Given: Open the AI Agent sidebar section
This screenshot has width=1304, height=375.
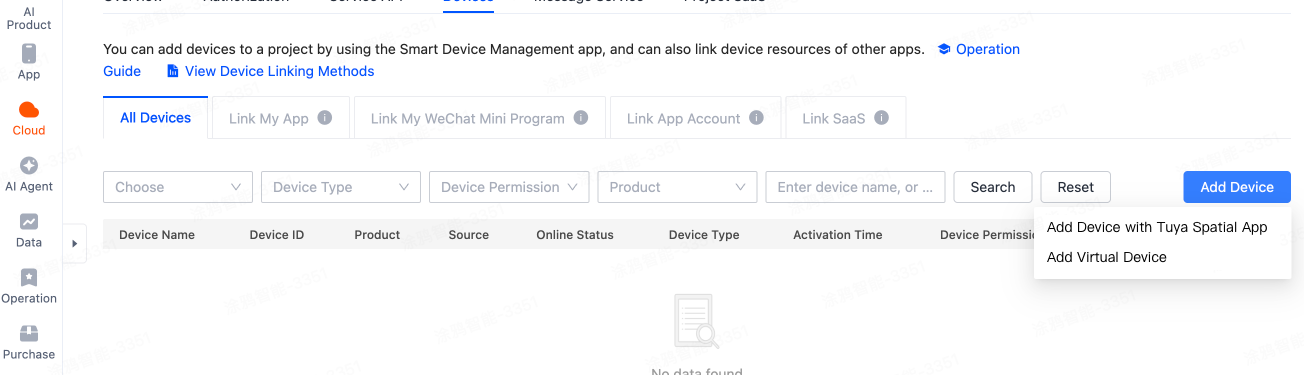Looking at the screenshot, I should pos(29,174).
